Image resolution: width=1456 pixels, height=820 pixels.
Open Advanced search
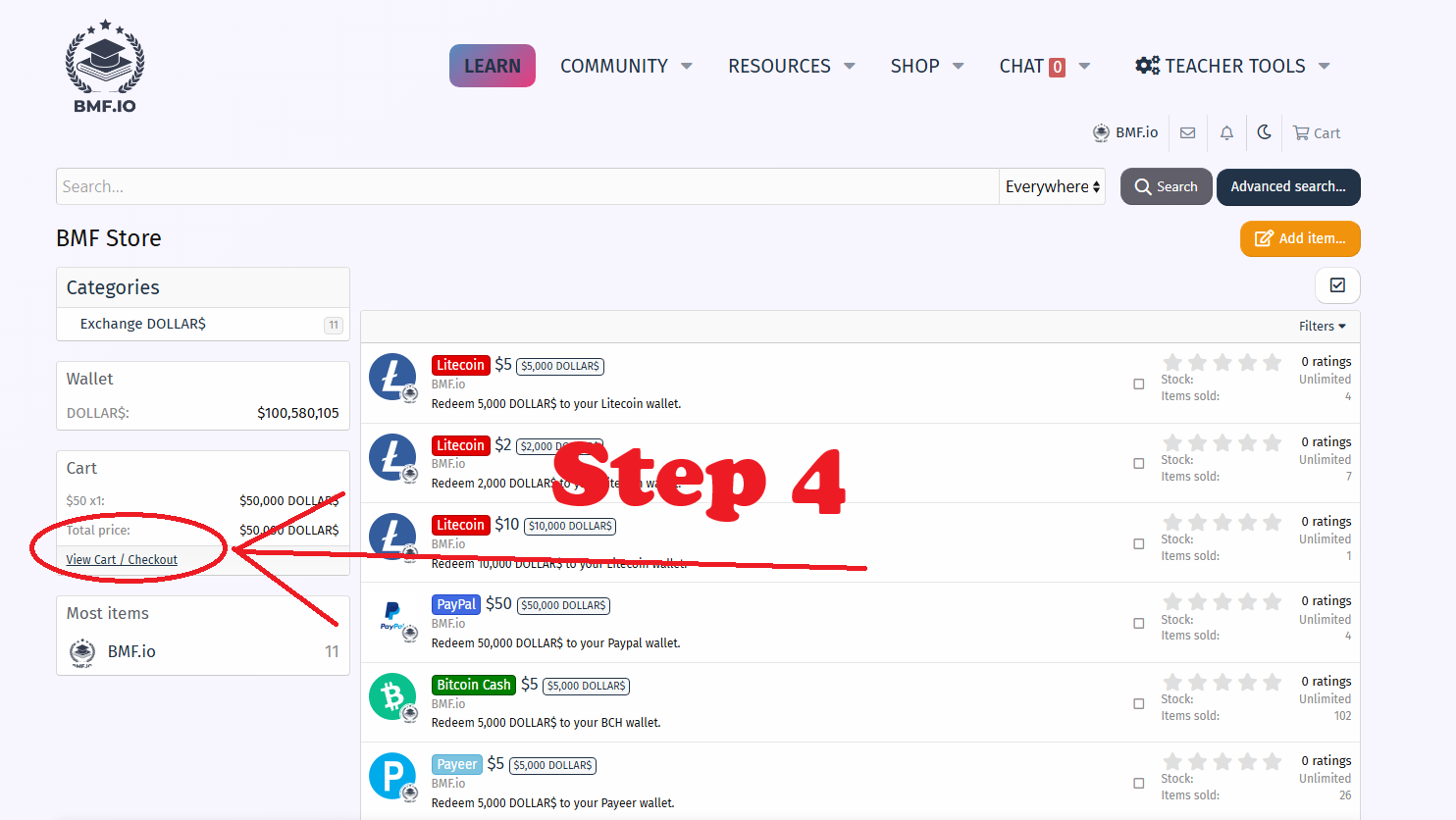coord(1288,186)
